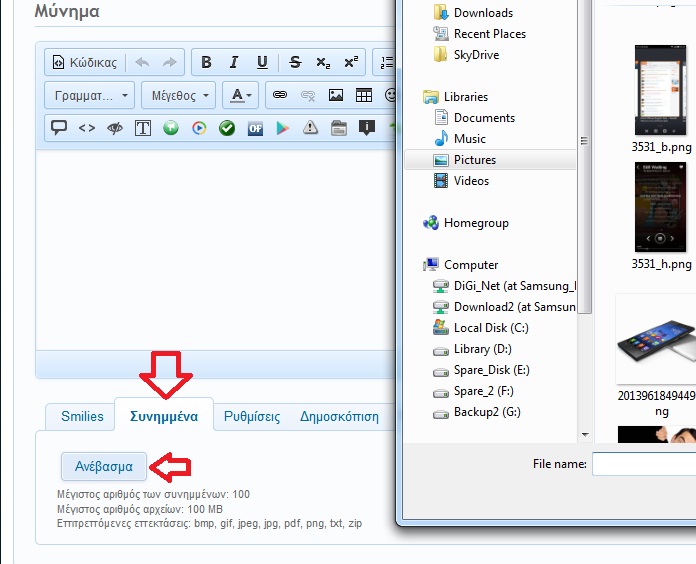Switch to the Smilies tab
Viewport: 696px width, 564px height.
point(82,417)
